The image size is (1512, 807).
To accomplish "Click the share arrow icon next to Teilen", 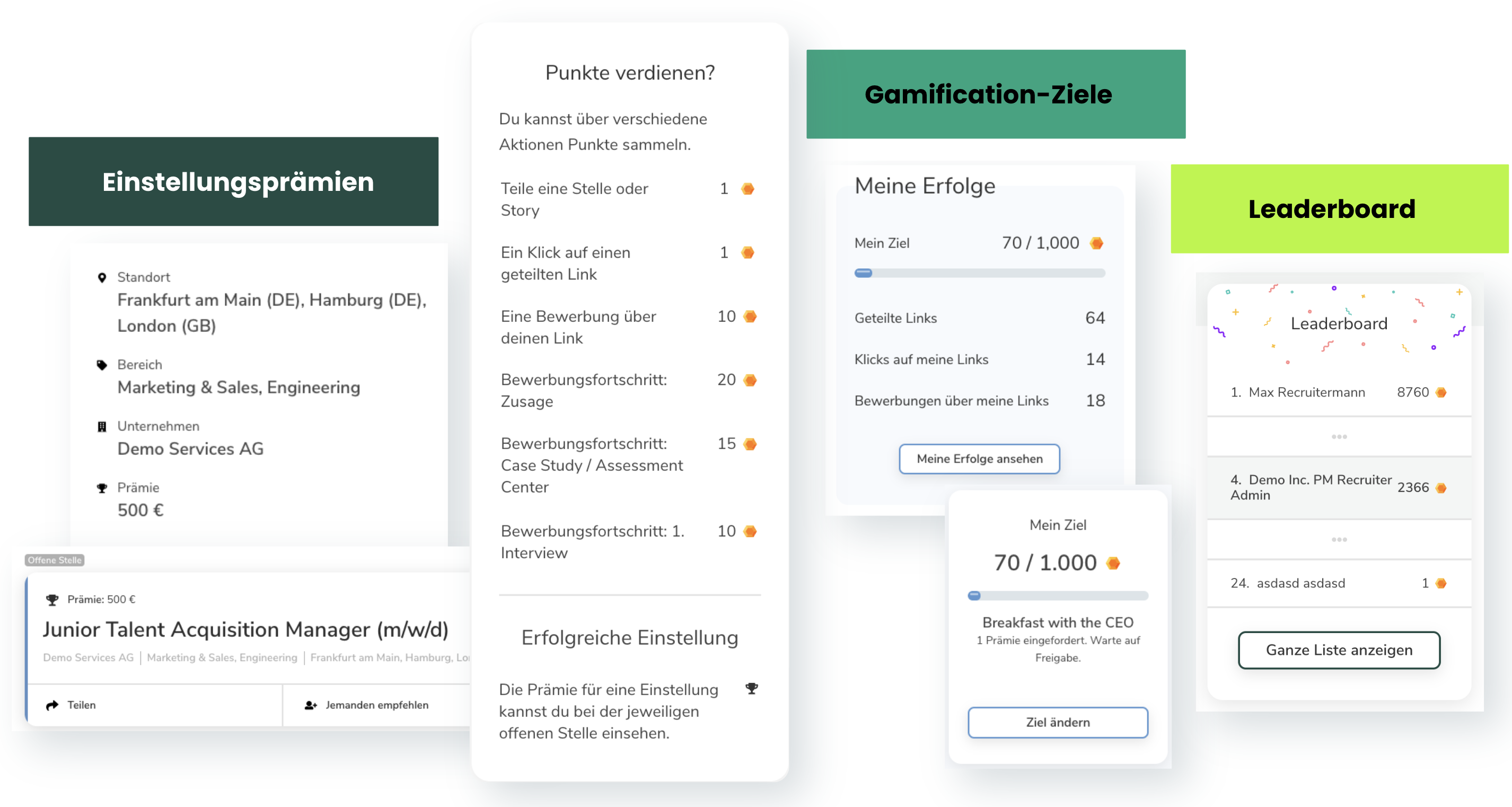I will 52,705.
